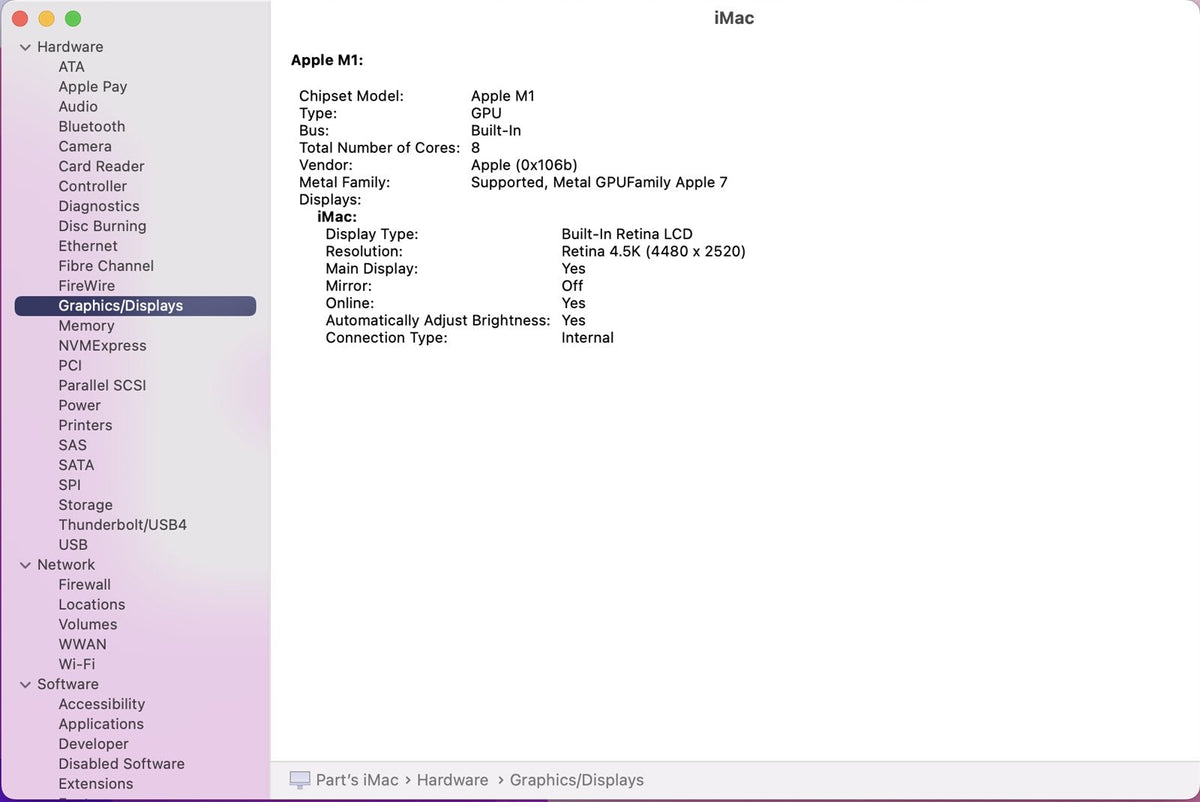Select the Storage item
Image resolution: width=1200 pixels, height=802 pixels.
point(85,505)
